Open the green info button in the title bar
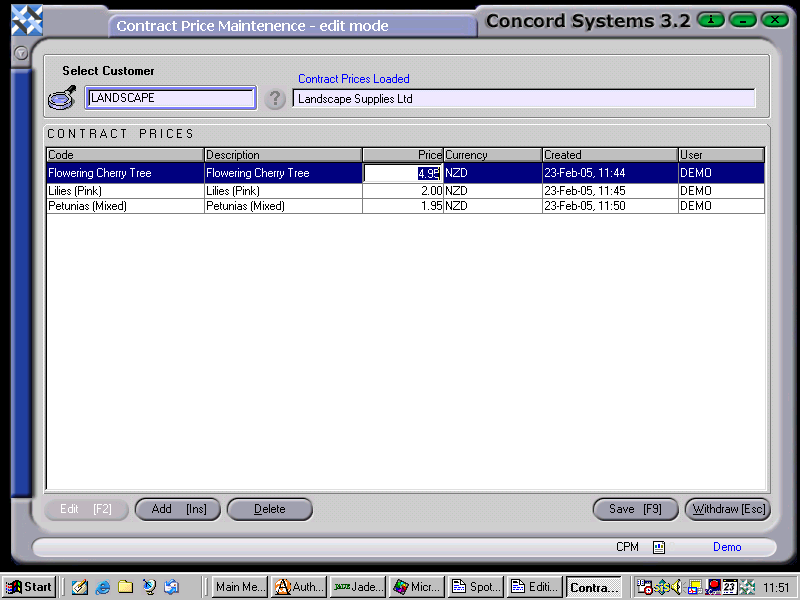The image size is (800, 600). tap(709, 19)
